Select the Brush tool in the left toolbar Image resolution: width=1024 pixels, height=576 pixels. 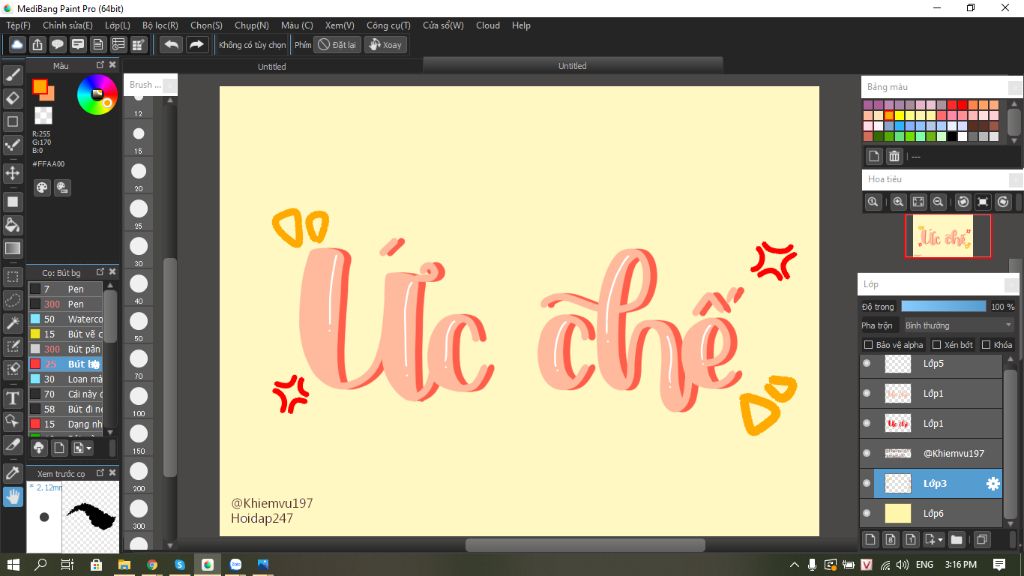point(12,75)
